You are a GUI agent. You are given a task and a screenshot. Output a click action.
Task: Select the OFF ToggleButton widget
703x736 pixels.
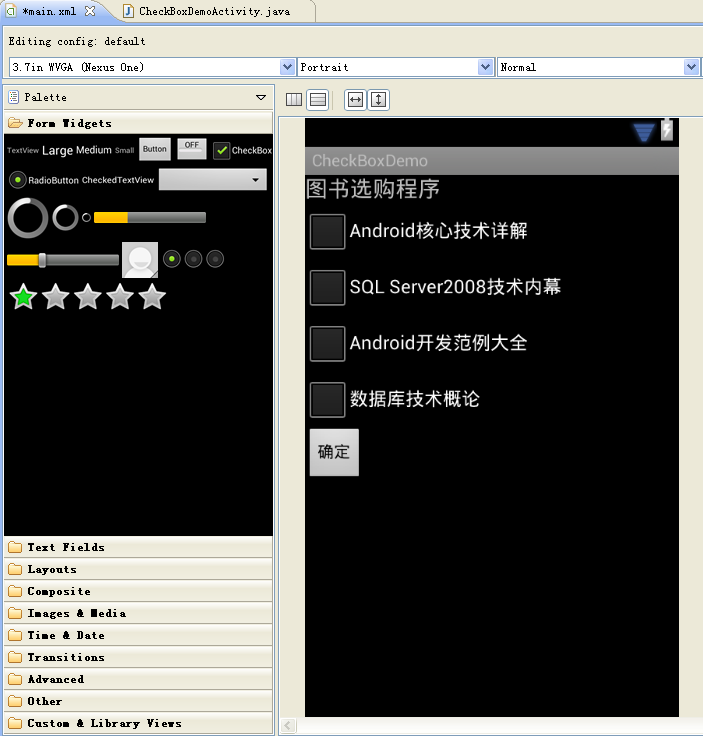coord(192,148)
